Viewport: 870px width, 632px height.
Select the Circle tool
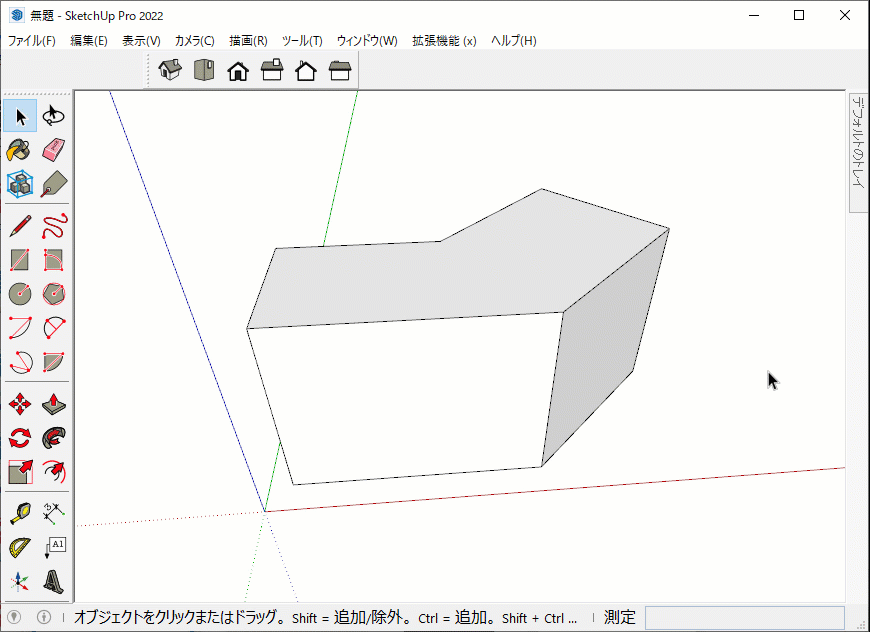[x=20, y=294]
